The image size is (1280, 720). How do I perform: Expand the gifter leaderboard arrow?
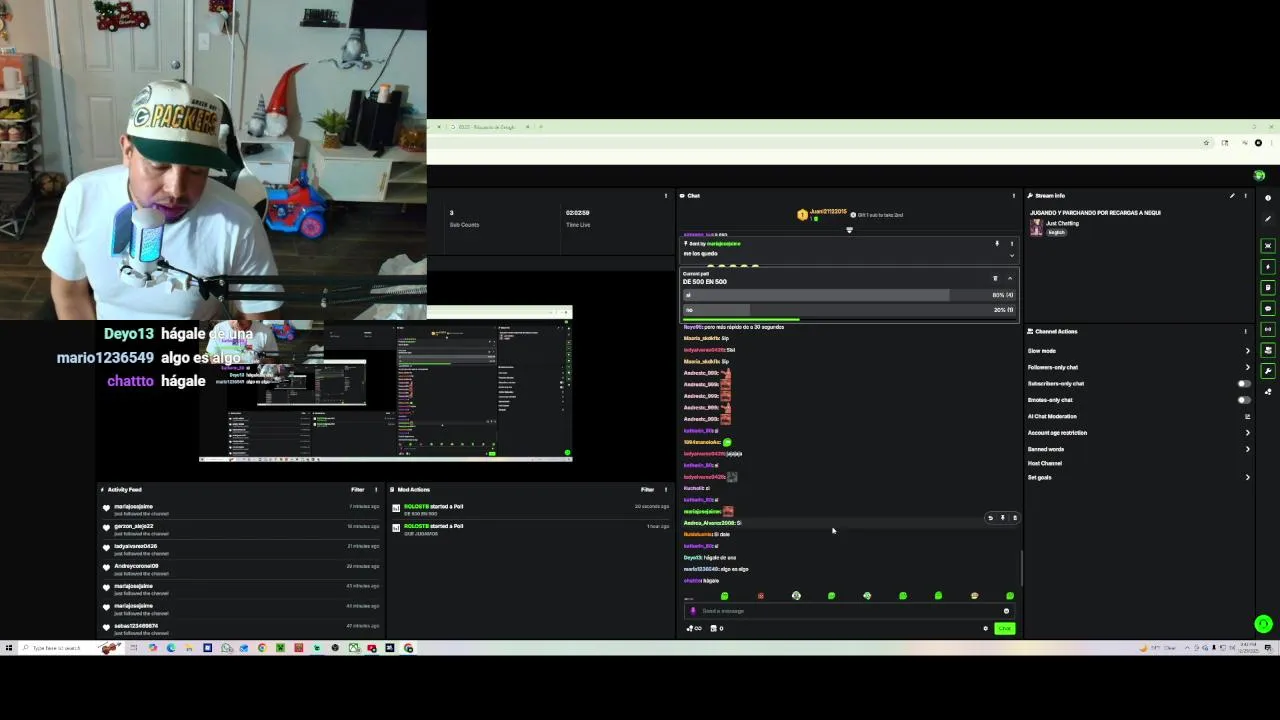tap(849, 230)
